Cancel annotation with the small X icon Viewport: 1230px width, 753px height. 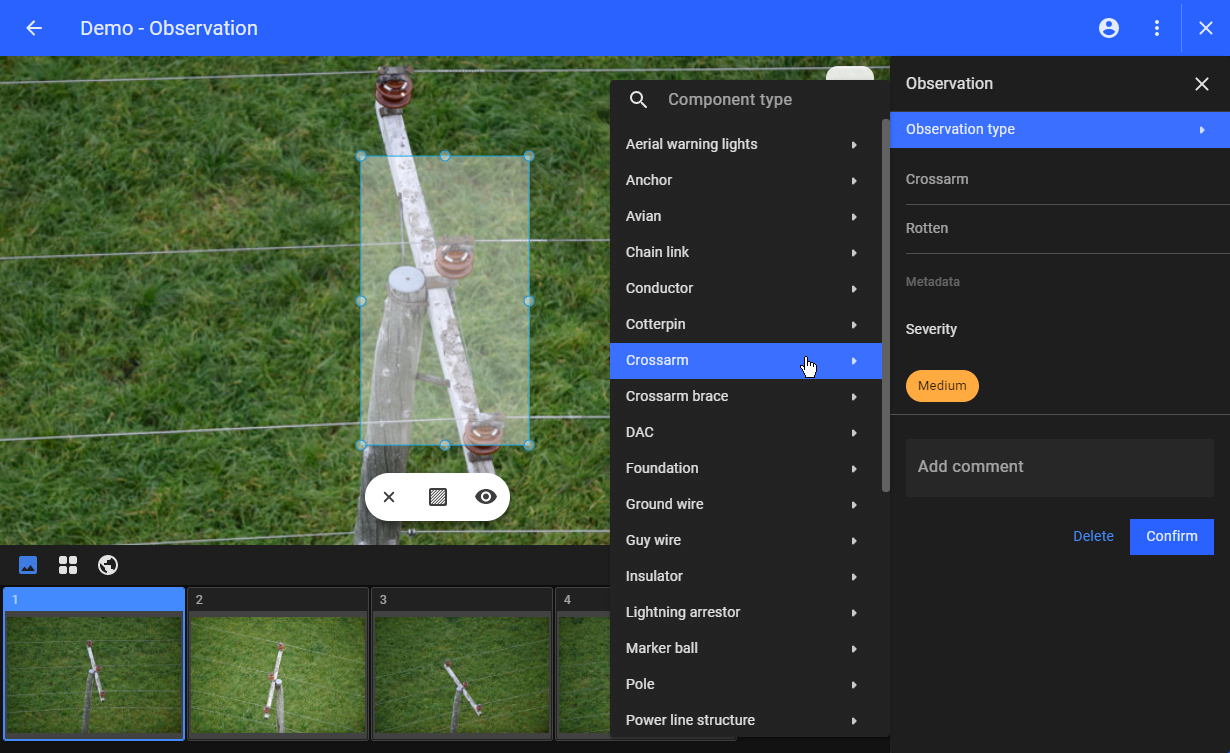389,497
